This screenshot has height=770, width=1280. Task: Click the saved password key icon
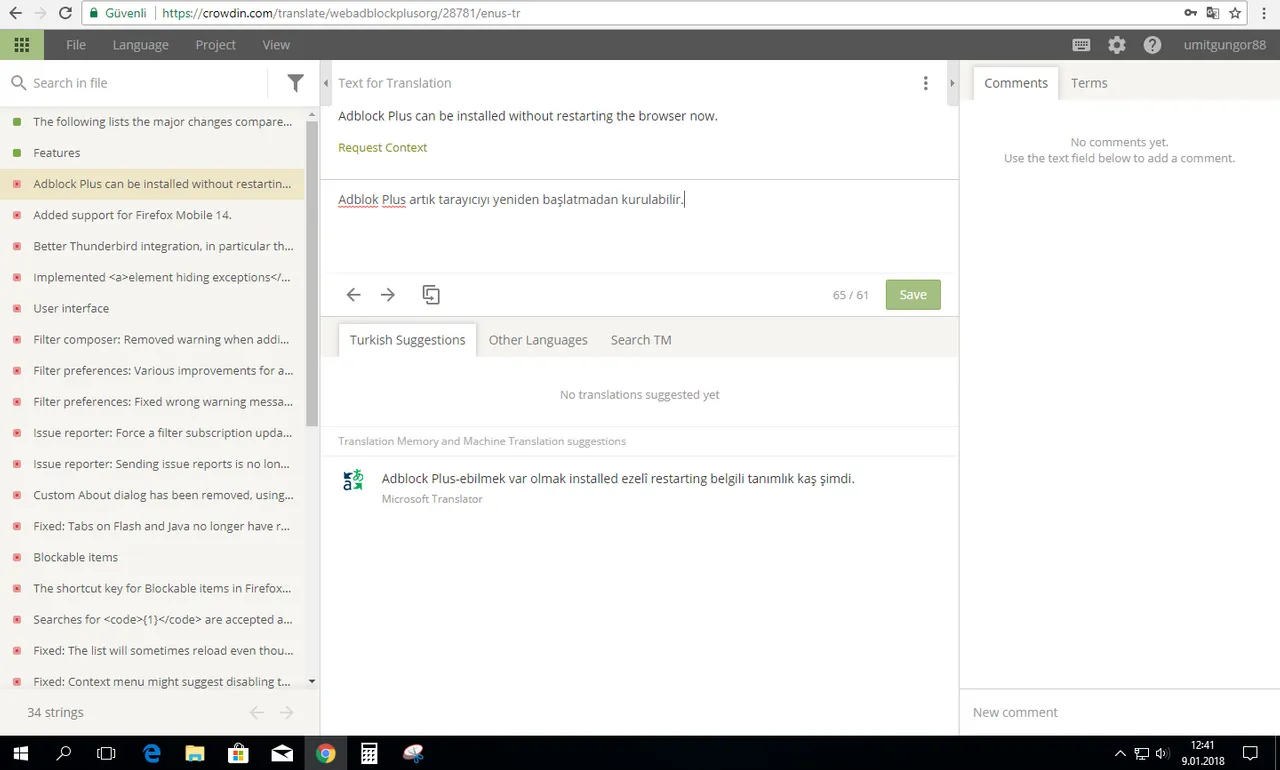[x=1190, y=13]
